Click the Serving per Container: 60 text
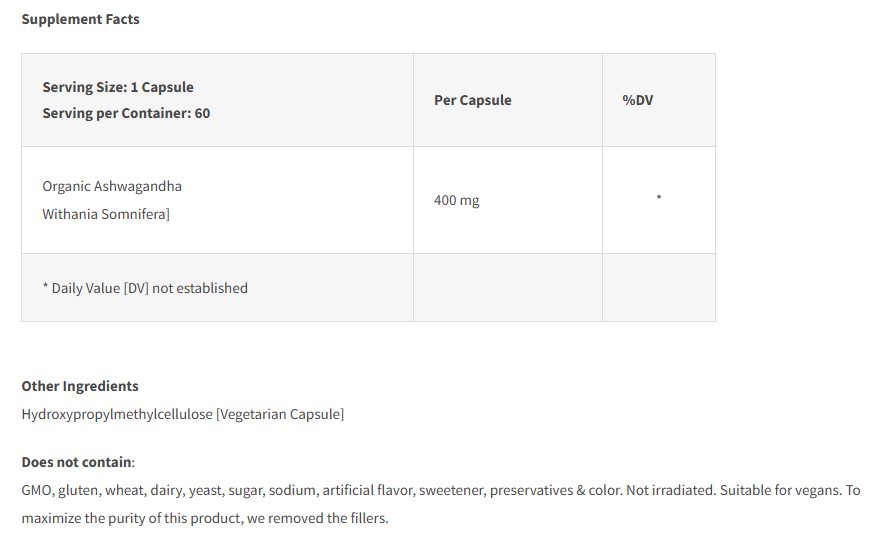The height and width of the screenshot is (535, 878). [x=126, y=113]
